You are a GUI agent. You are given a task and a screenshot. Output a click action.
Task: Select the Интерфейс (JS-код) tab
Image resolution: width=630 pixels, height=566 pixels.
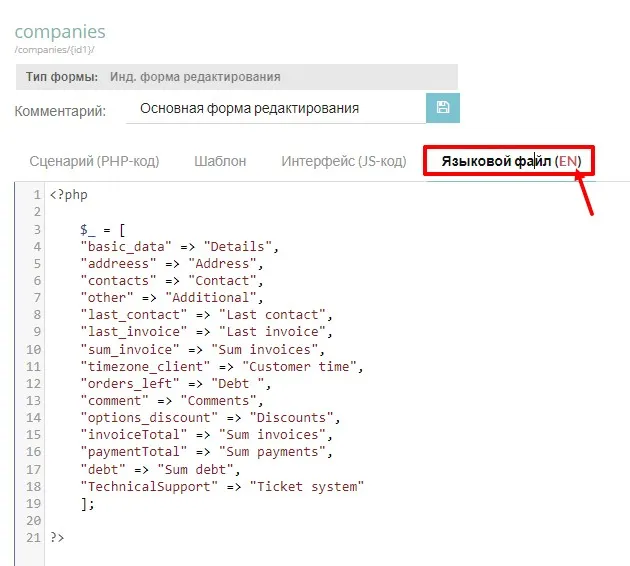coord(343,161)
